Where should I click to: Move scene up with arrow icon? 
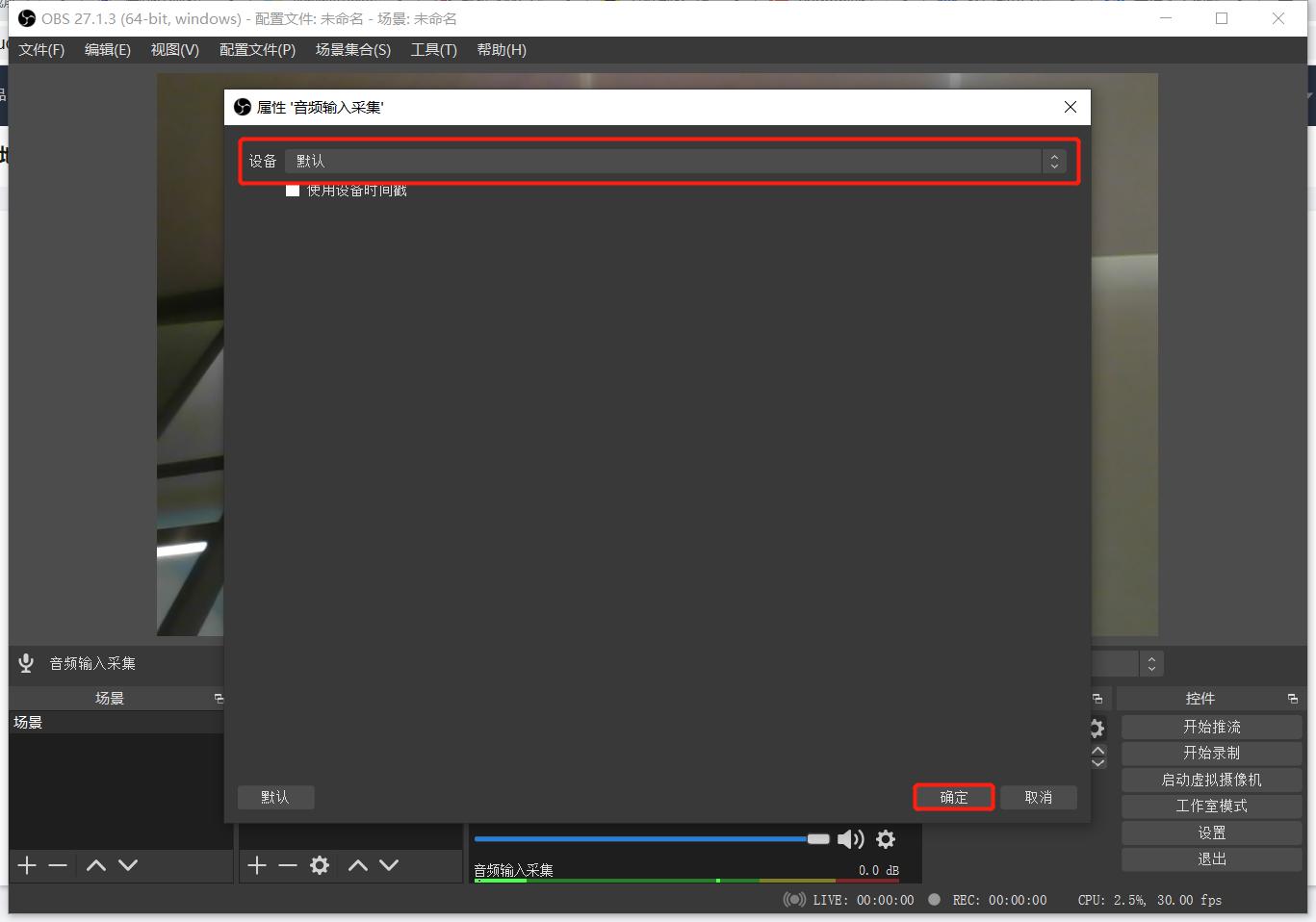[x=96, y=865]
